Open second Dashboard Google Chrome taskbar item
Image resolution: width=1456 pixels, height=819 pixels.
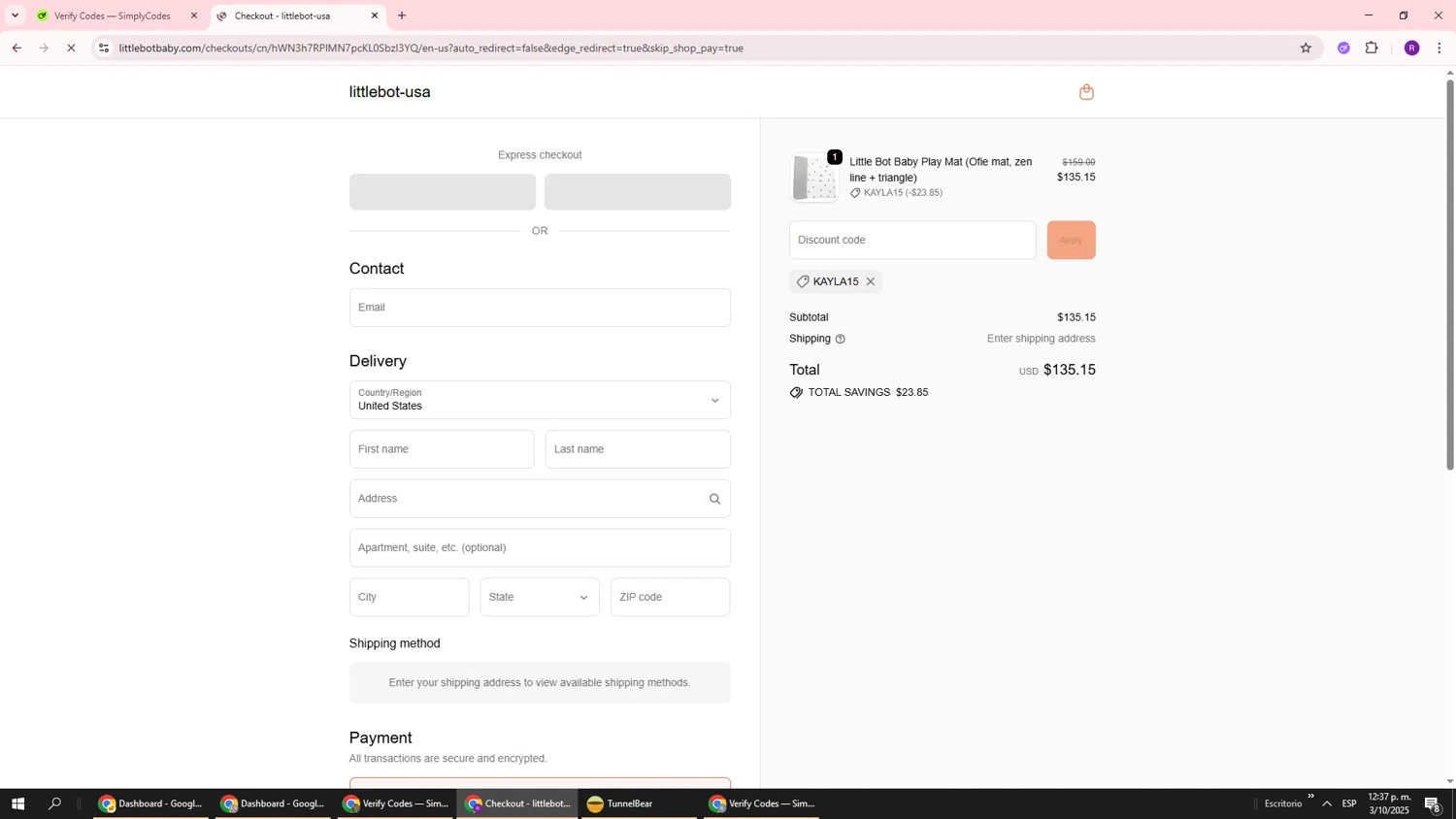click(x=273, y=803)
